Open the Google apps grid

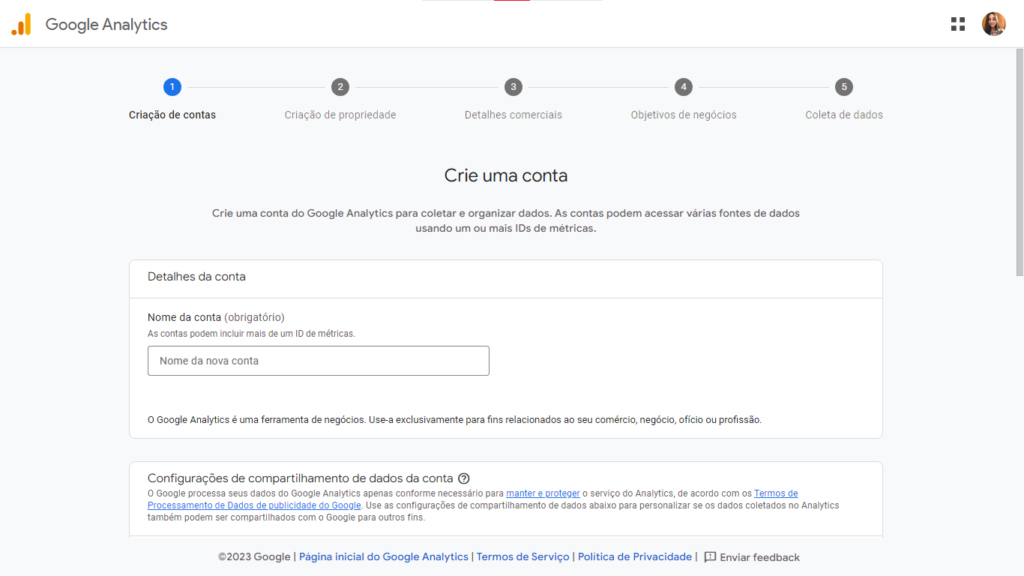tap(957, 24)
